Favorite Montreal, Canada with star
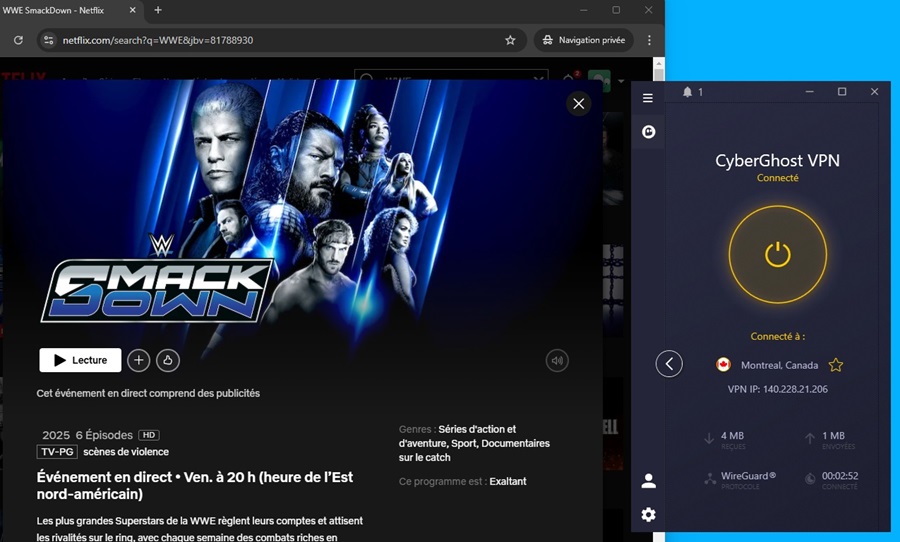900x542 pixels. (836, 365)
